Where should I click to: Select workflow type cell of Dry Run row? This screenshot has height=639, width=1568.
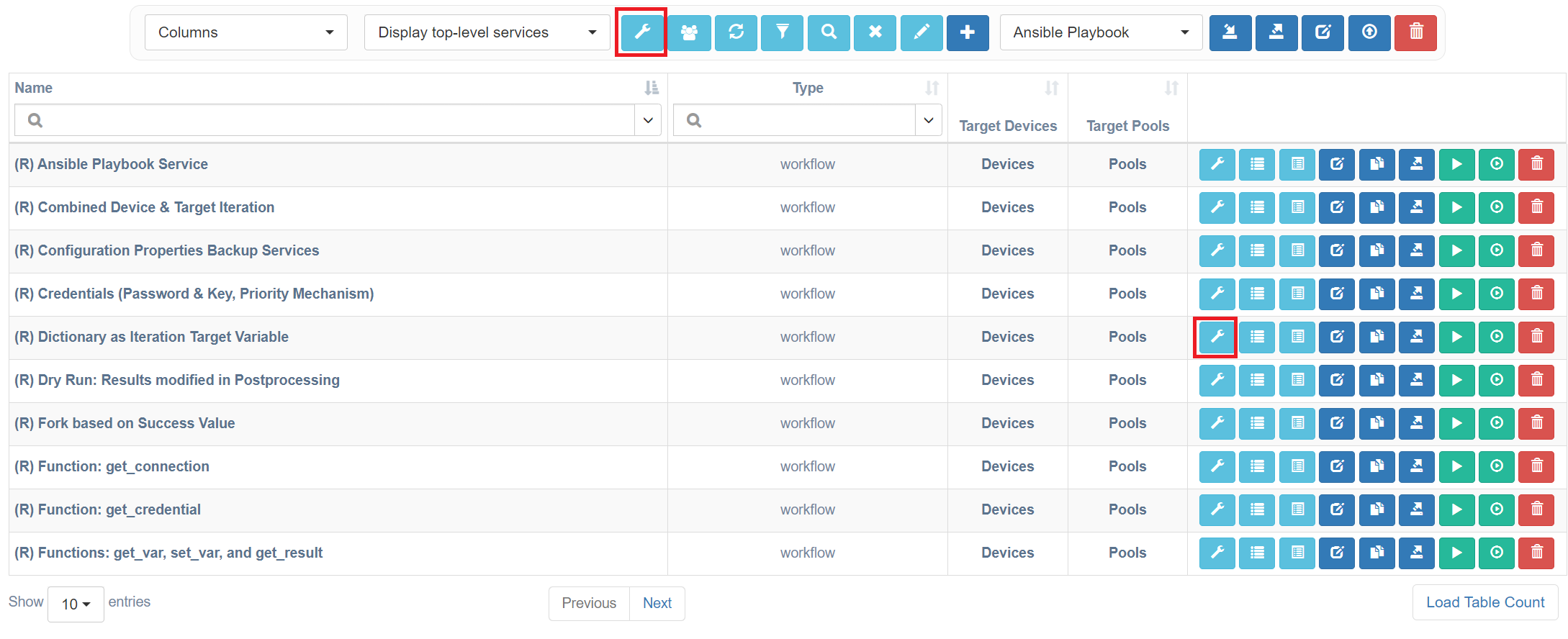coord(808,380)
